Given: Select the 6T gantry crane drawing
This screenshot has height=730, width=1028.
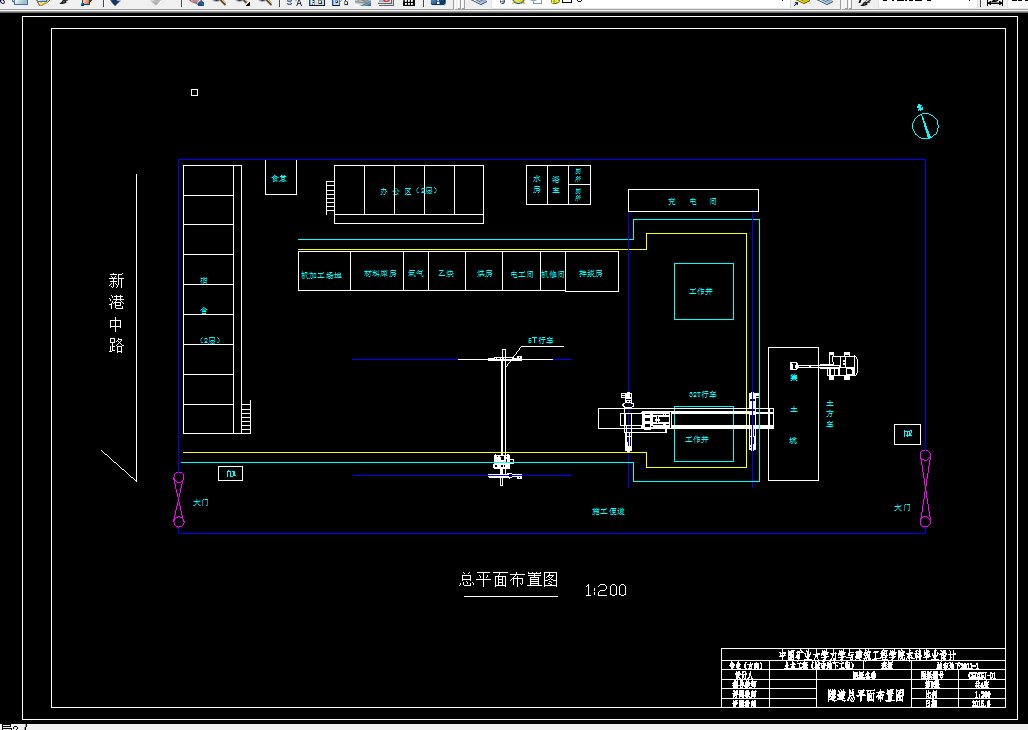Looking at the screenshot, I should (x=504, y=417).
